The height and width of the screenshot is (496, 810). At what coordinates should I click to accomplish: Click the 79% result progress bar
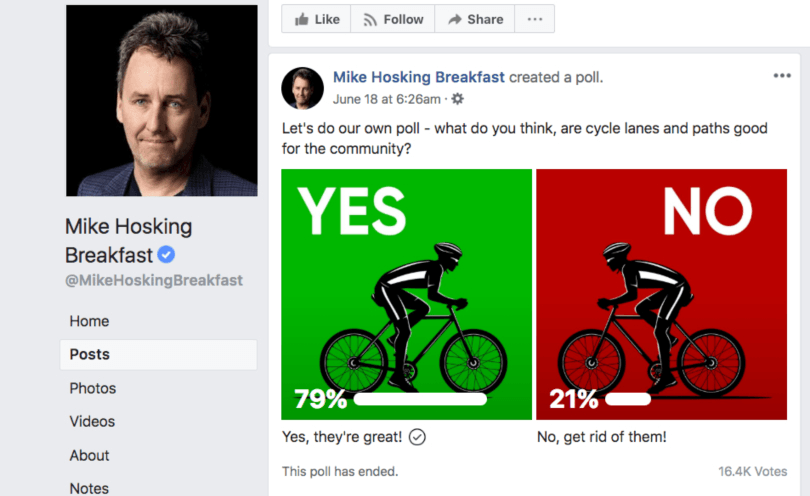[420, 399]
